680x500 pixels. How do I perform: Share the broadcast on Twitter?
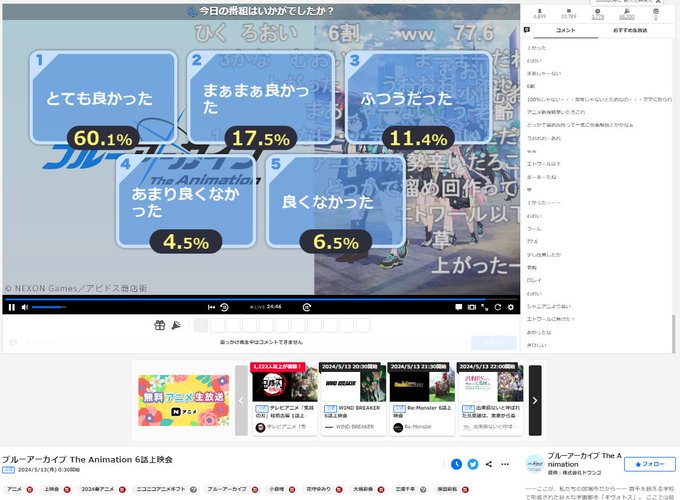(473, 464)
